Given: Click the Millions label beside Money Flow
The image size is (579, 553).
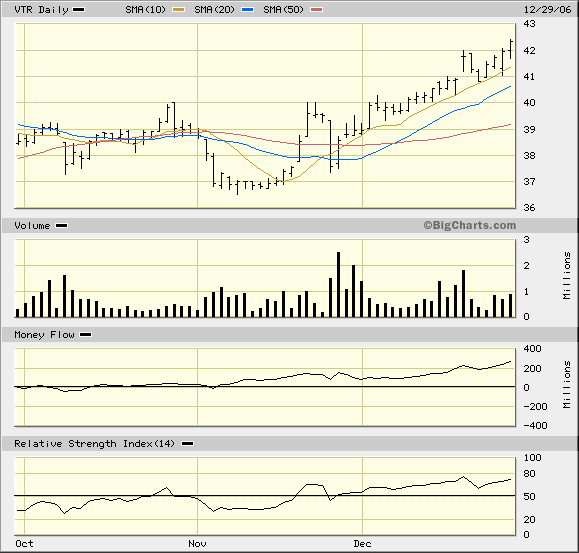Looking at the screenshot, I should click(x=567, y=385).
